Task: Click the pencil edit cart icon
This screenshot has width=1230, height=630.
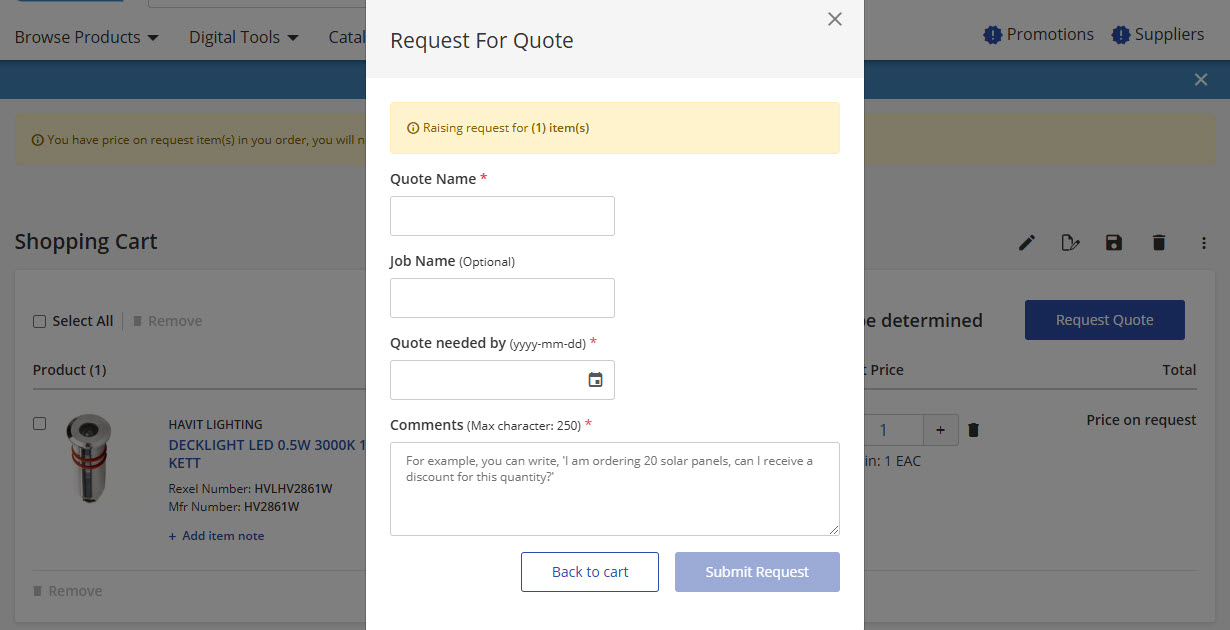Action: click(1027, 242)
